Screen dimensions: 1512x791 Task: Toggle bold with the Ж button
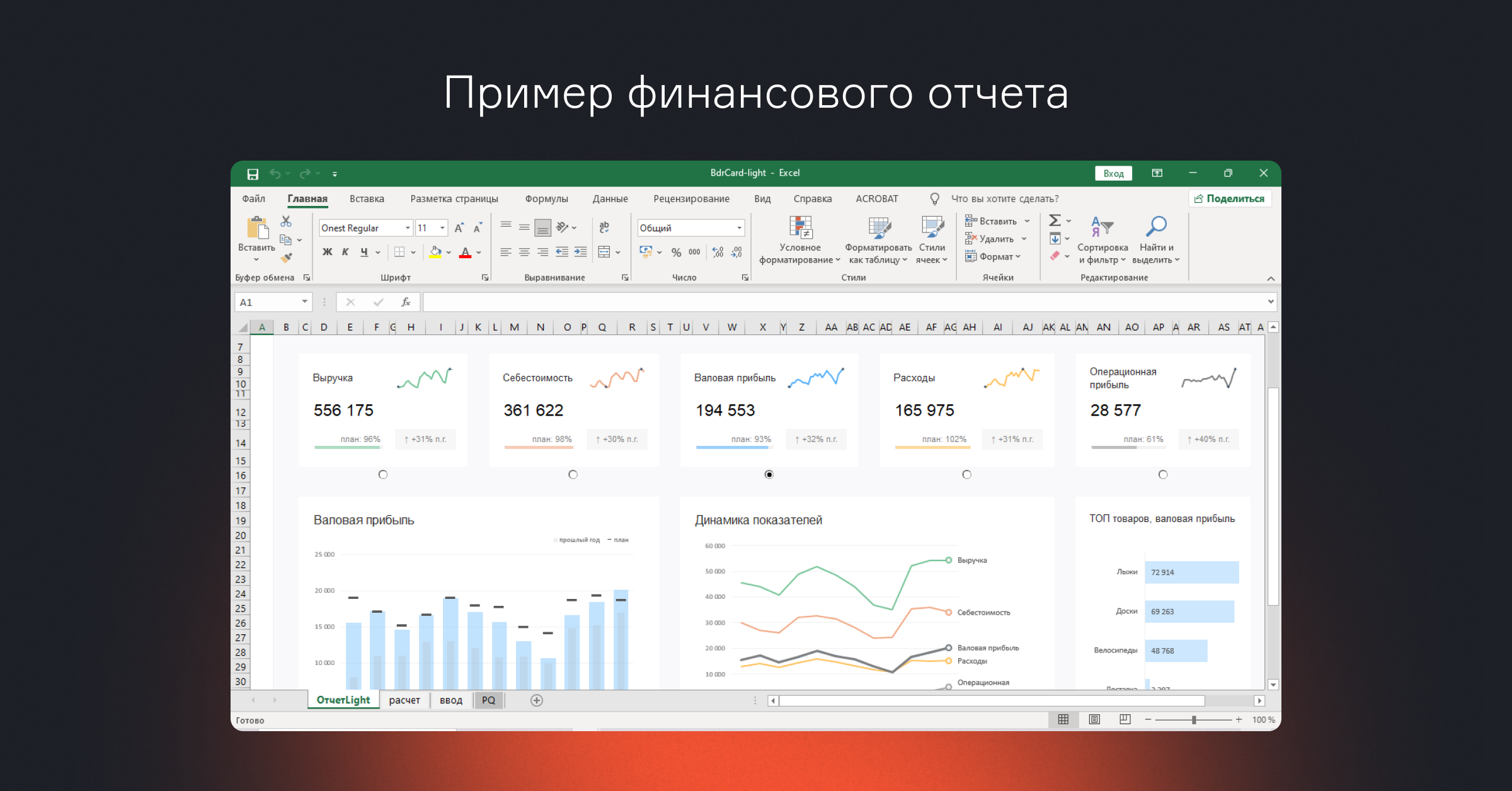click(x=327, y=252)
